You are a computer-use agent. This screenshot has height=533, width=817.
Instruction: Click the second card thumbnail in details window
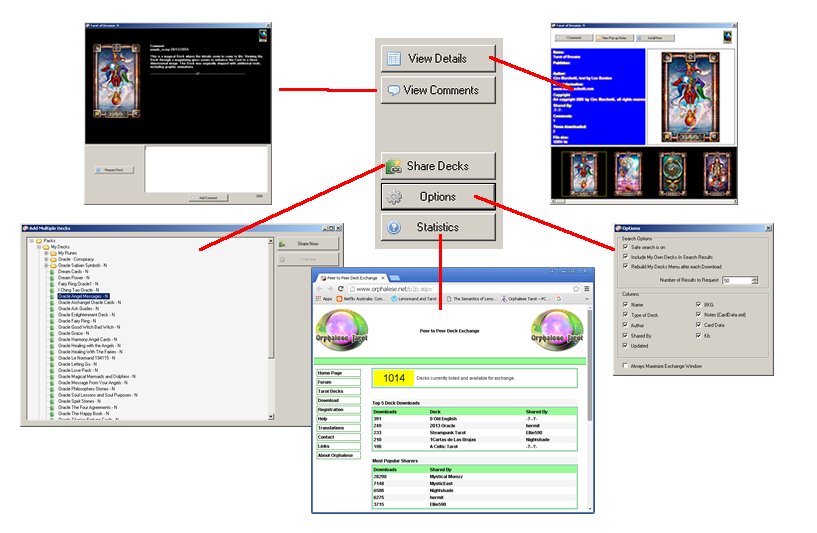628,174
